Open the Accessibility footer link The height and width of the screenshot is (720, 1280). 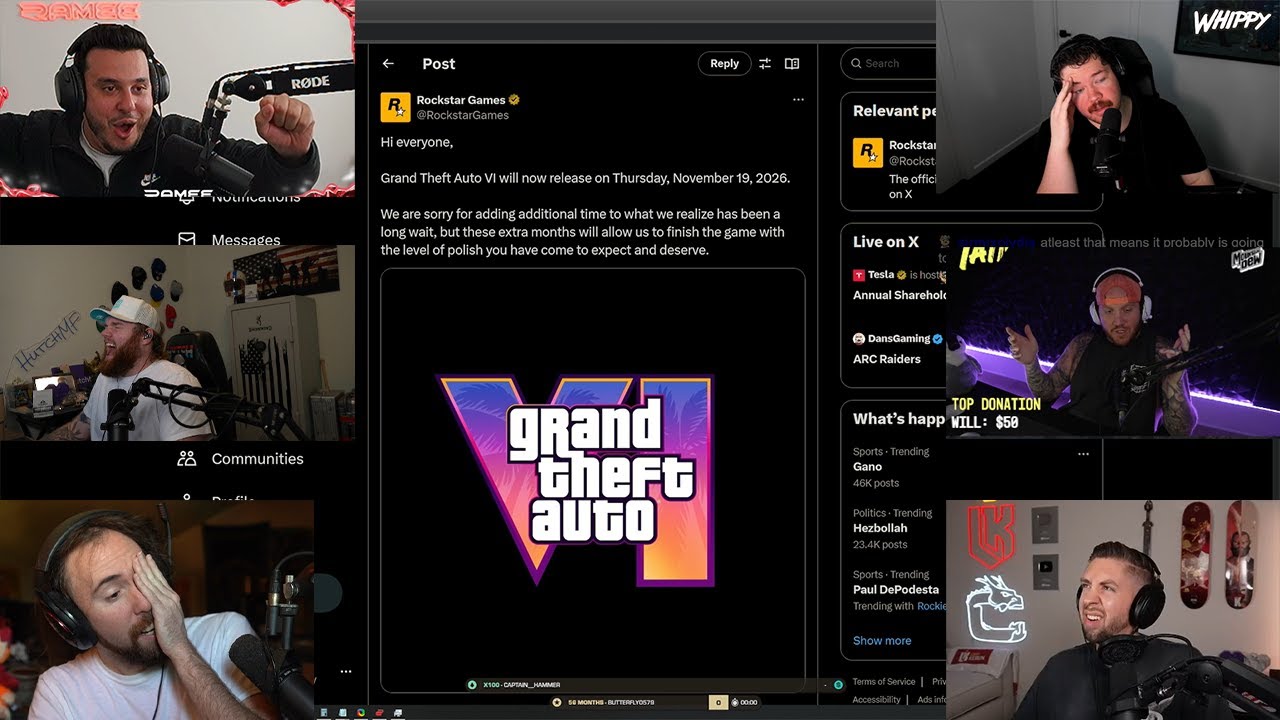(x=877, y=700)
